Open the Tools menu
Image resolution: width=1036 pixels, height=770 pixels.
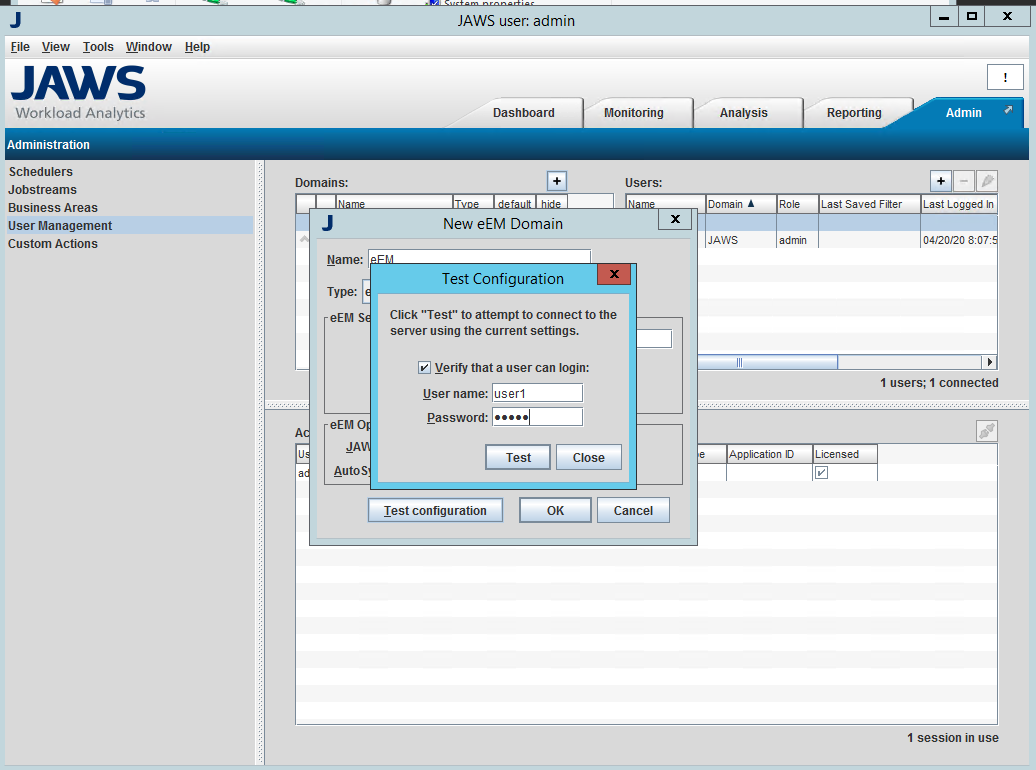coord(98,47)
